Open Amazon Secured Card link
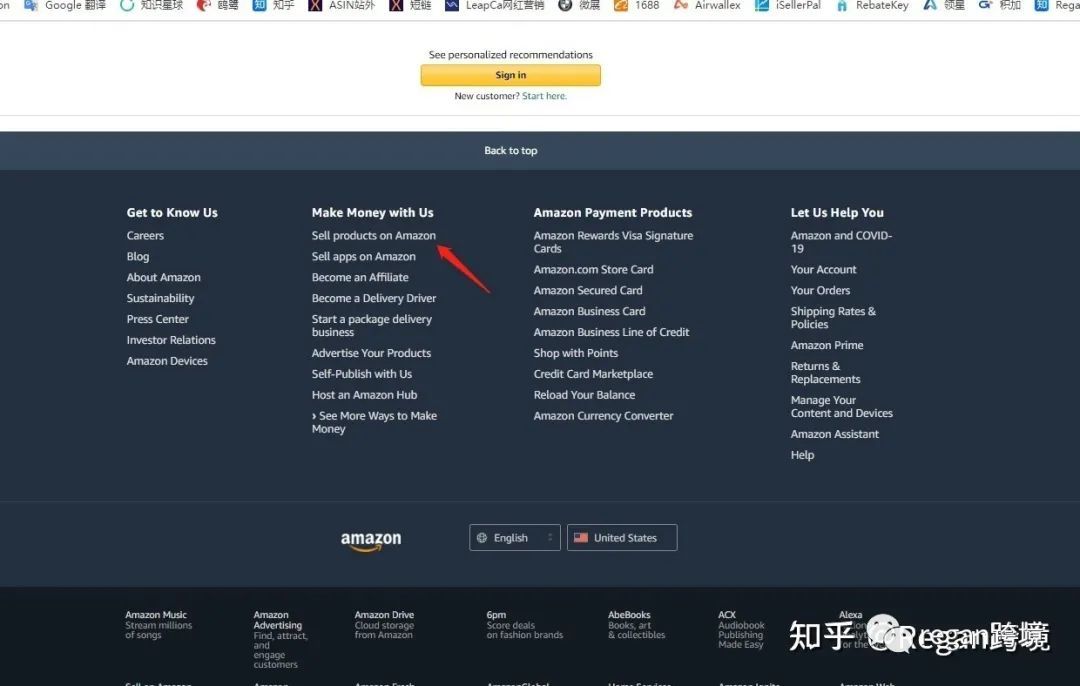 (588, 291)
